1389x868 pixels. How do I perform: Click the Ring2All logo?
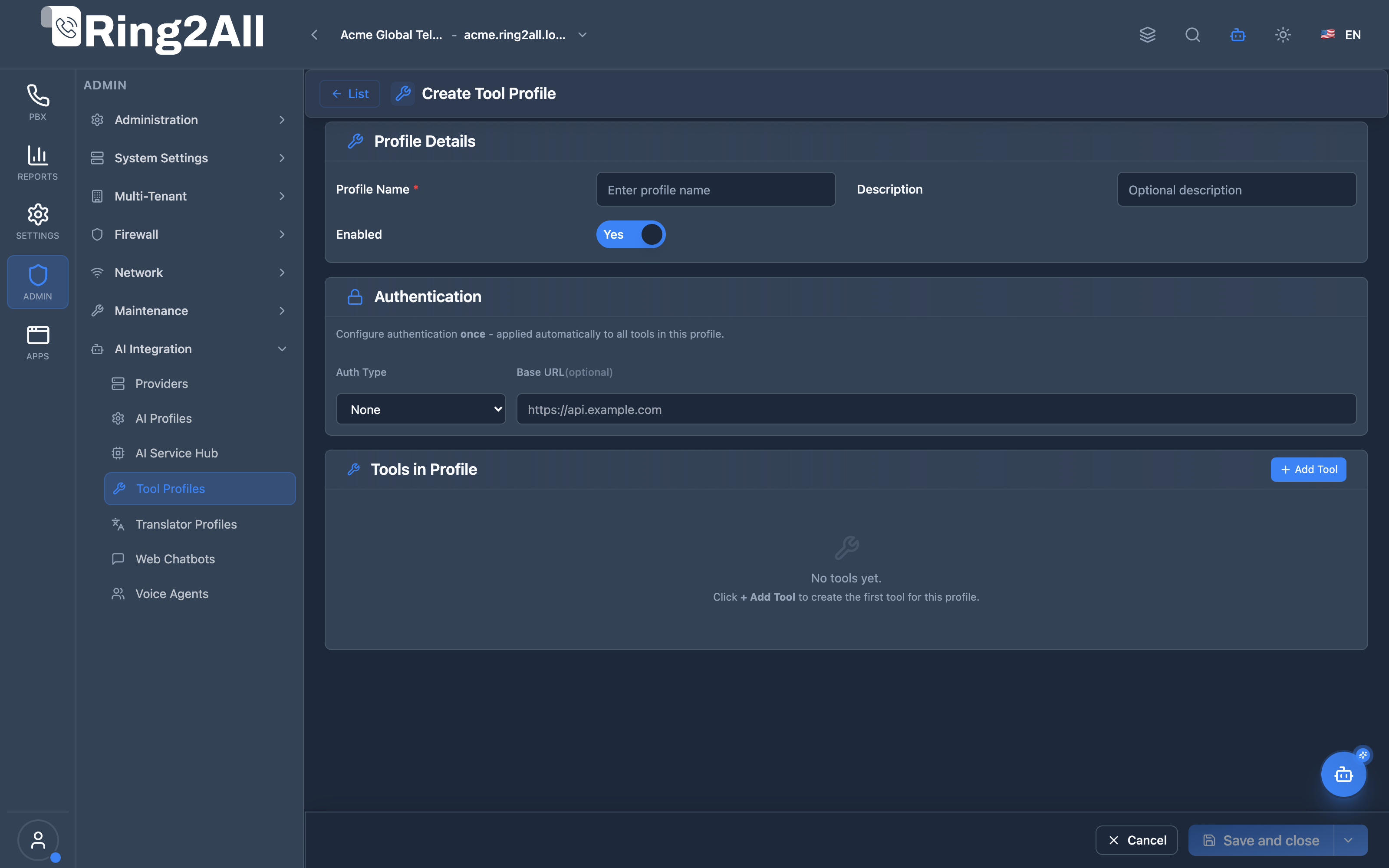(153, 31)
